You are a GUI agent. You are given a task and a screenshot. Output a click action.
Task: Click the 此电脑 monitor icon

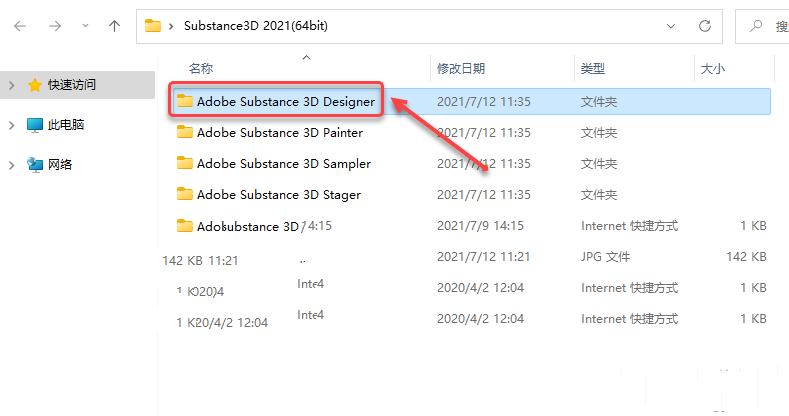35,125
